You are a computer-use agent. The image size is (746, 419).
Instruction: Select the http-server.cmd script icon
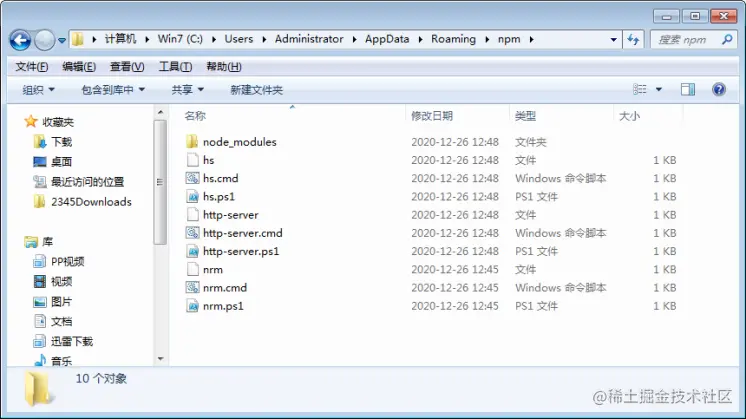tap(192, 233)
